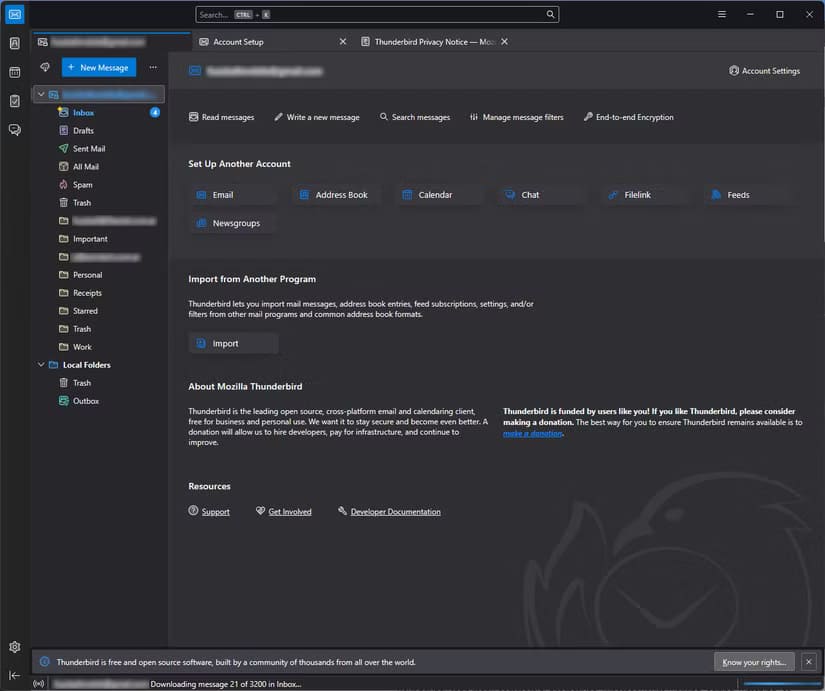Set up a Feeds account
The height and width of the screenshot is (691, 825).
point(748,195)
